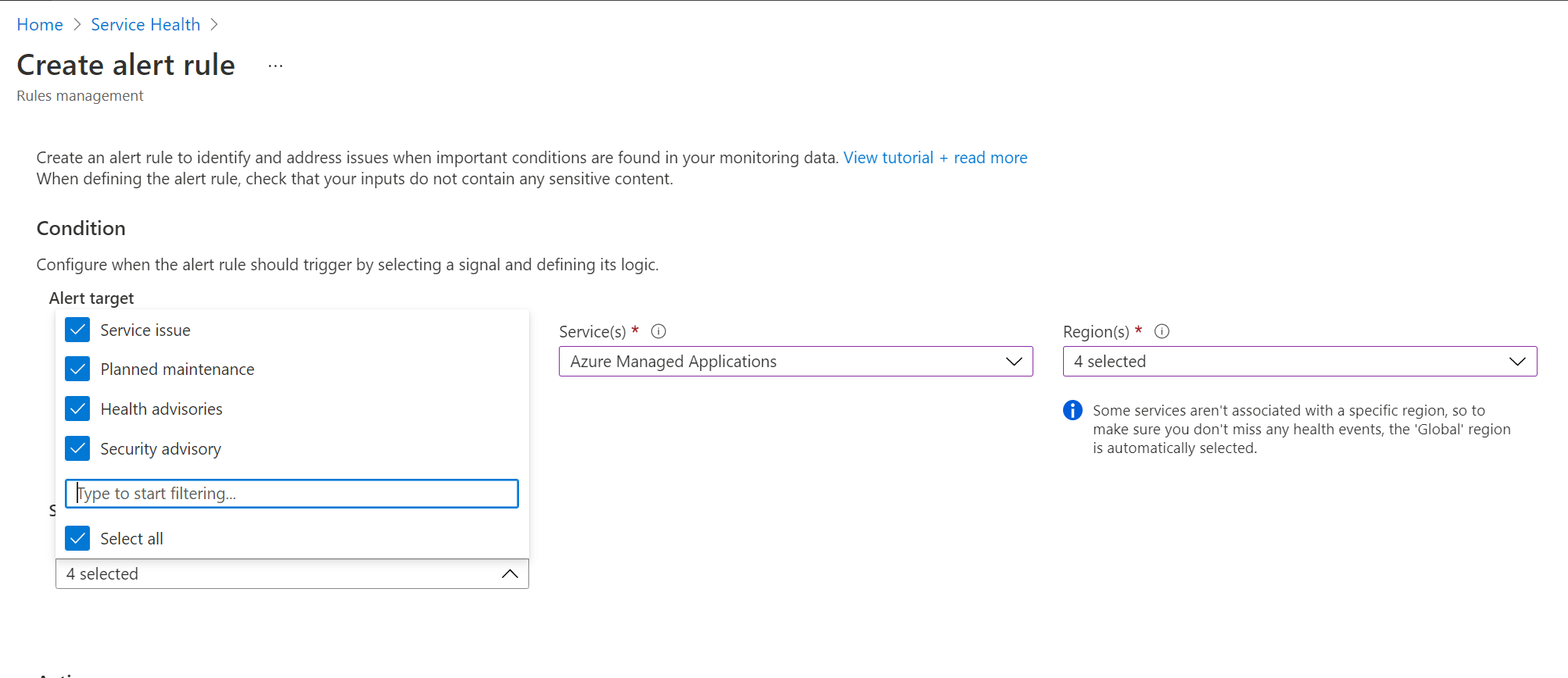
Task: Uncheck the Service issue checkbox
Action: pyautogui.click(x=77, y=330)
